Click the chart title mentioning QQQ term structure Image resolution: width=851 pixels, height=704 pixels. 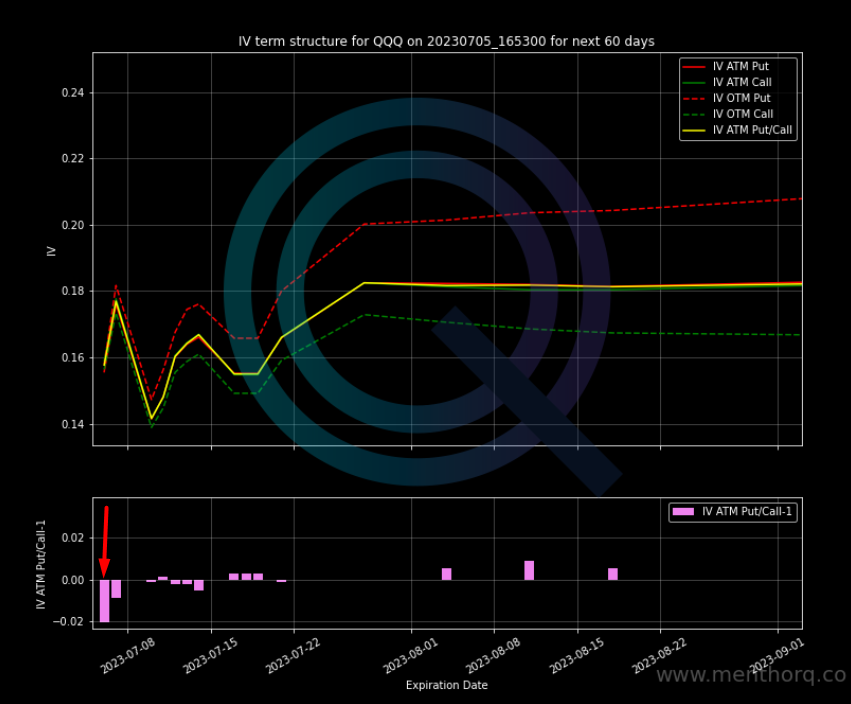446,41
